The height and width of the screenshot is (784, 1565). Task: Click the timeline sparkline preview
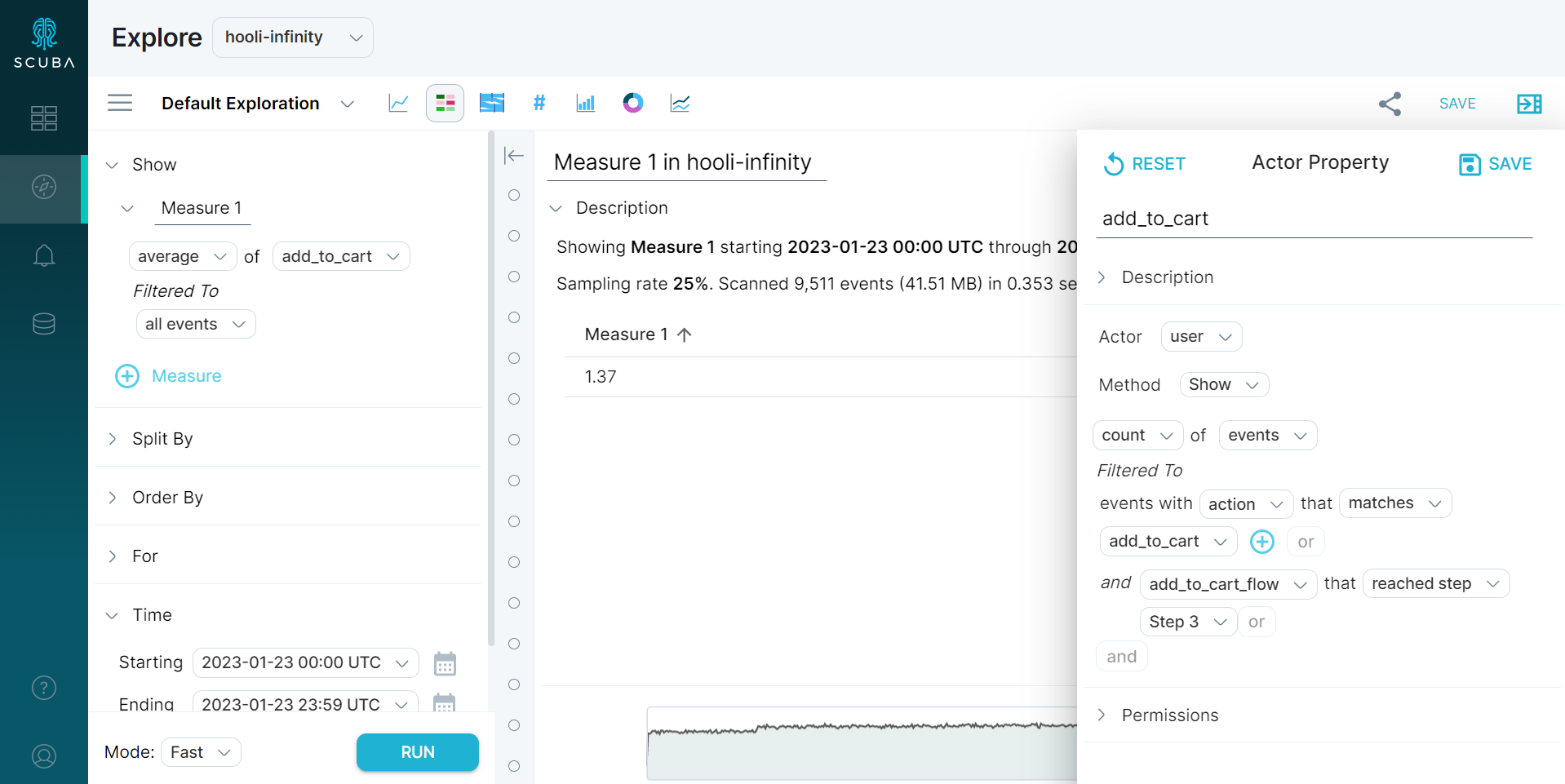click(x=862, y=743)
